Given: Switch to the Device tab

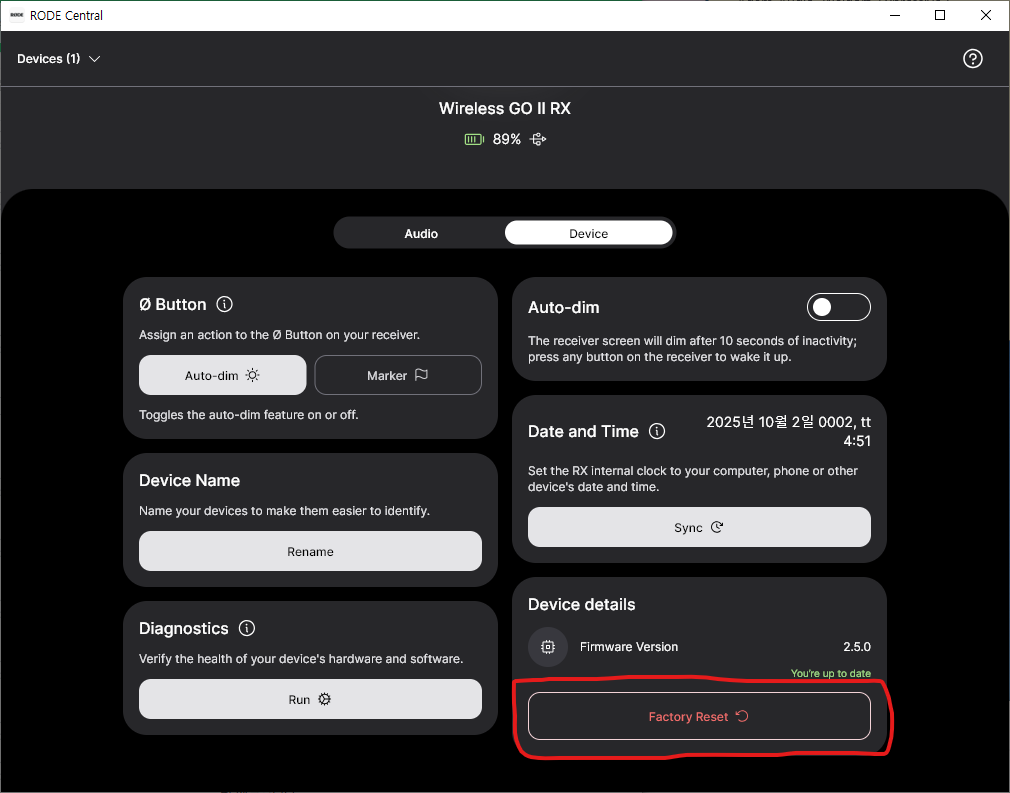Looking at the screenshot, I should pos(588,233).
